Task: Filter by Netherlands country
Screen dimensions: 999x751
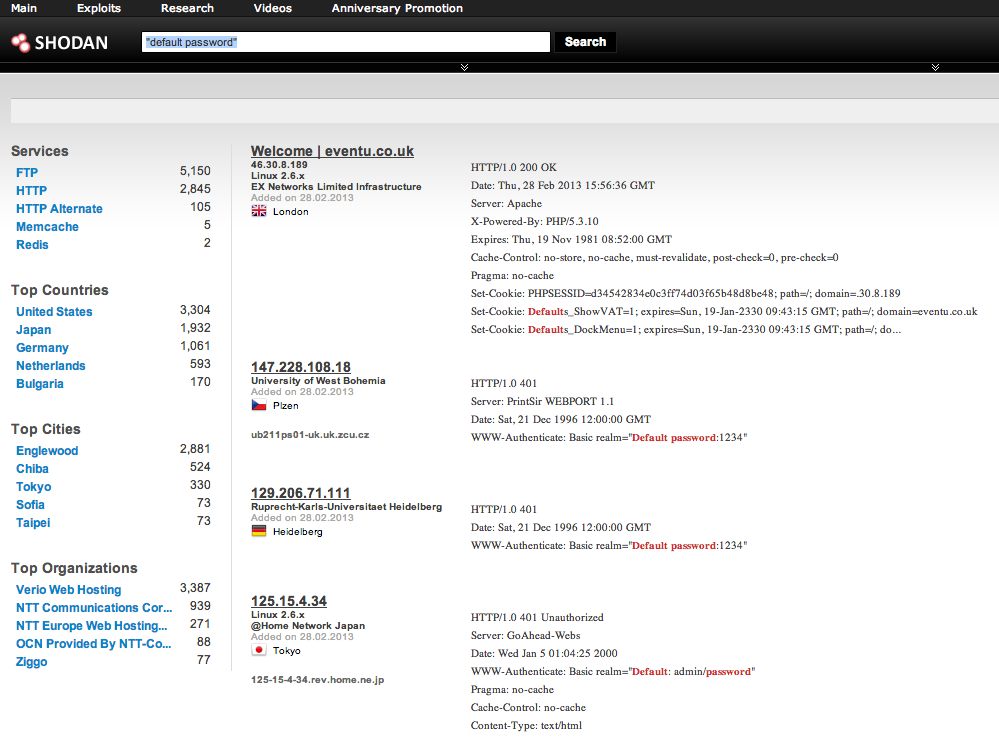Action: point(50,366)
